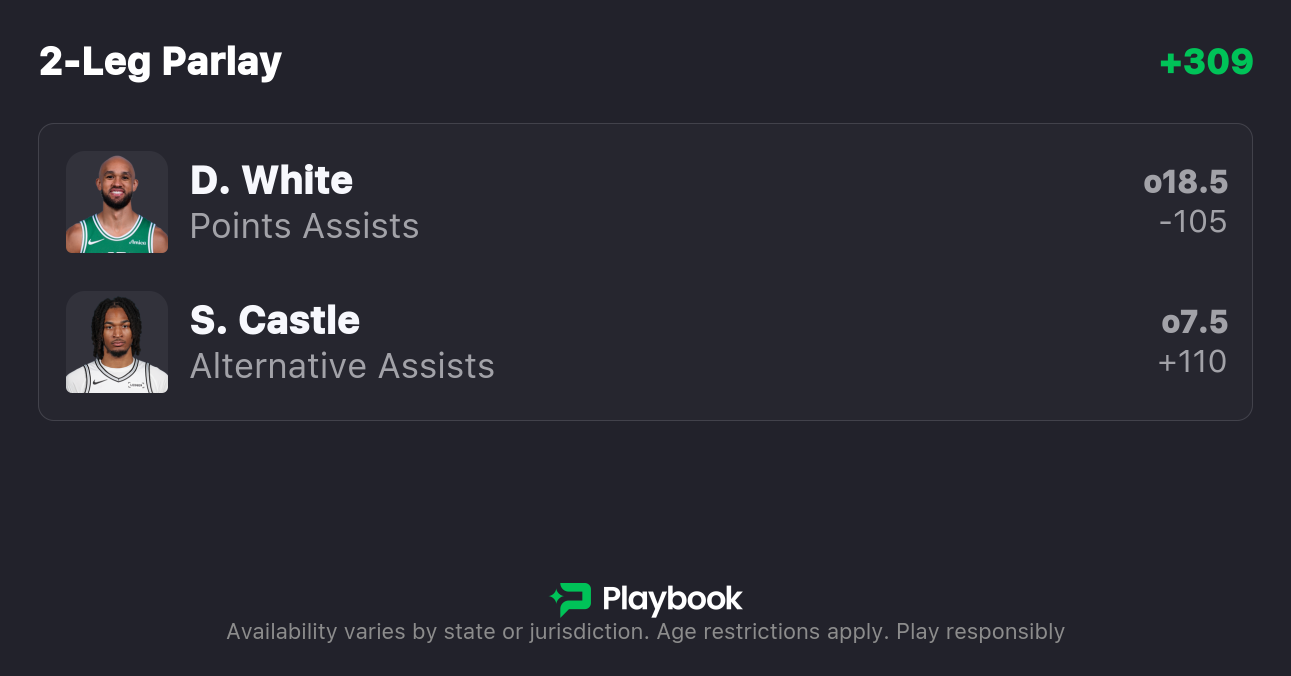Viewport: 1291px width, 676px height.
Task: Select the D. White player name
Action: [271, 181]
